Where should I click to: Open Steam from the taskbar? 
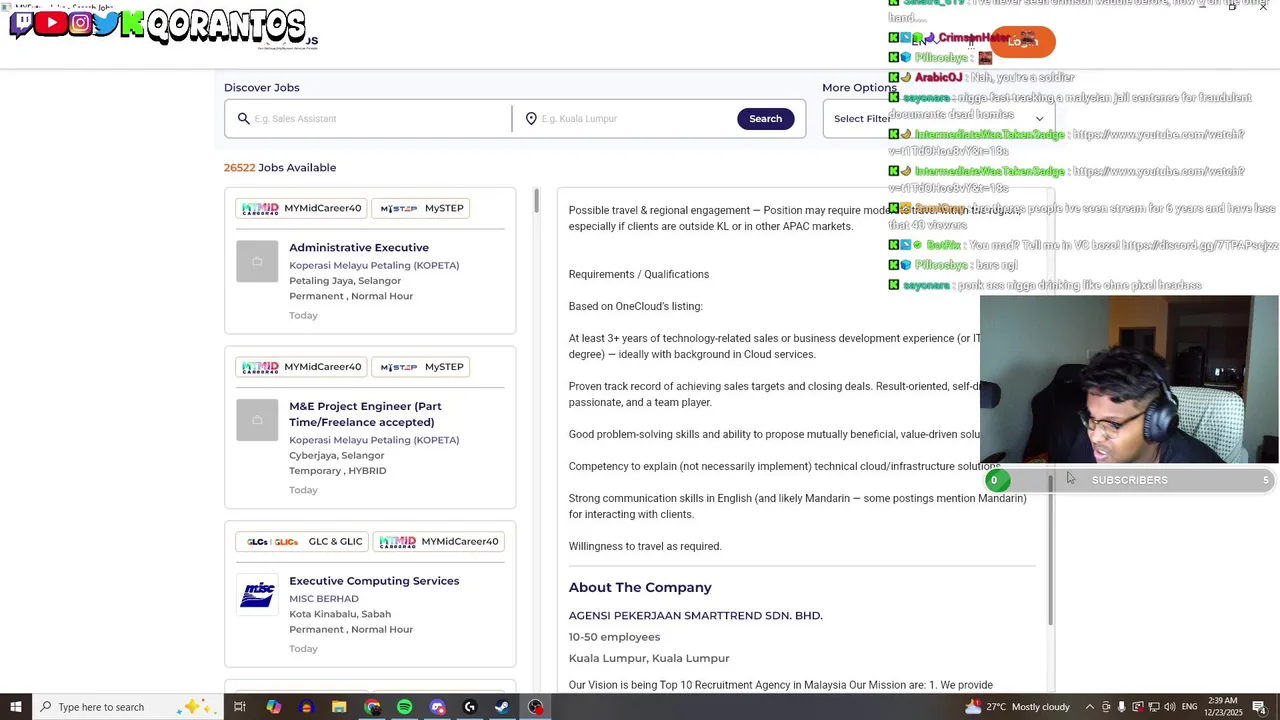click(502, 707)
